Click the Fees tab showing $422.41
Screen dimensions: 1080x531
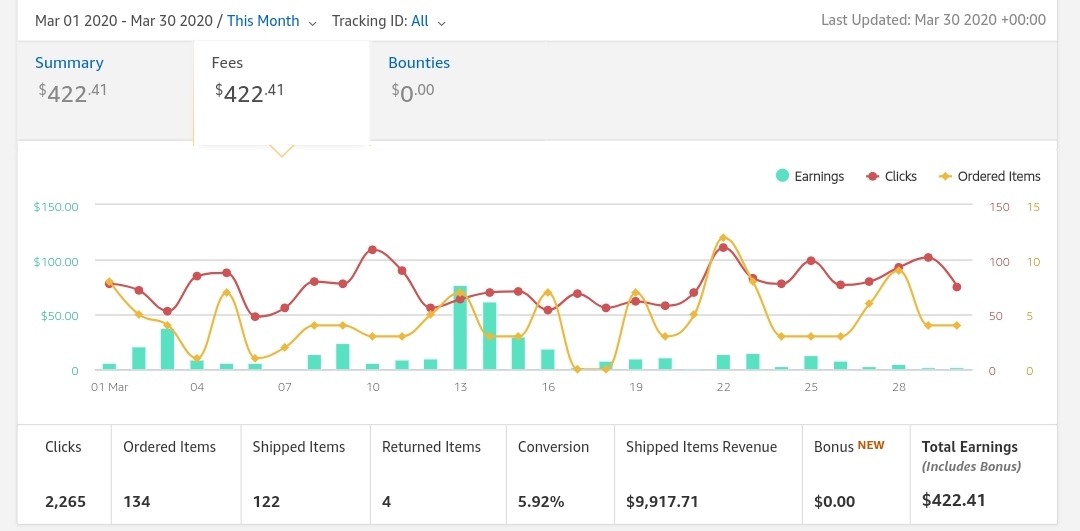point(281,82)
